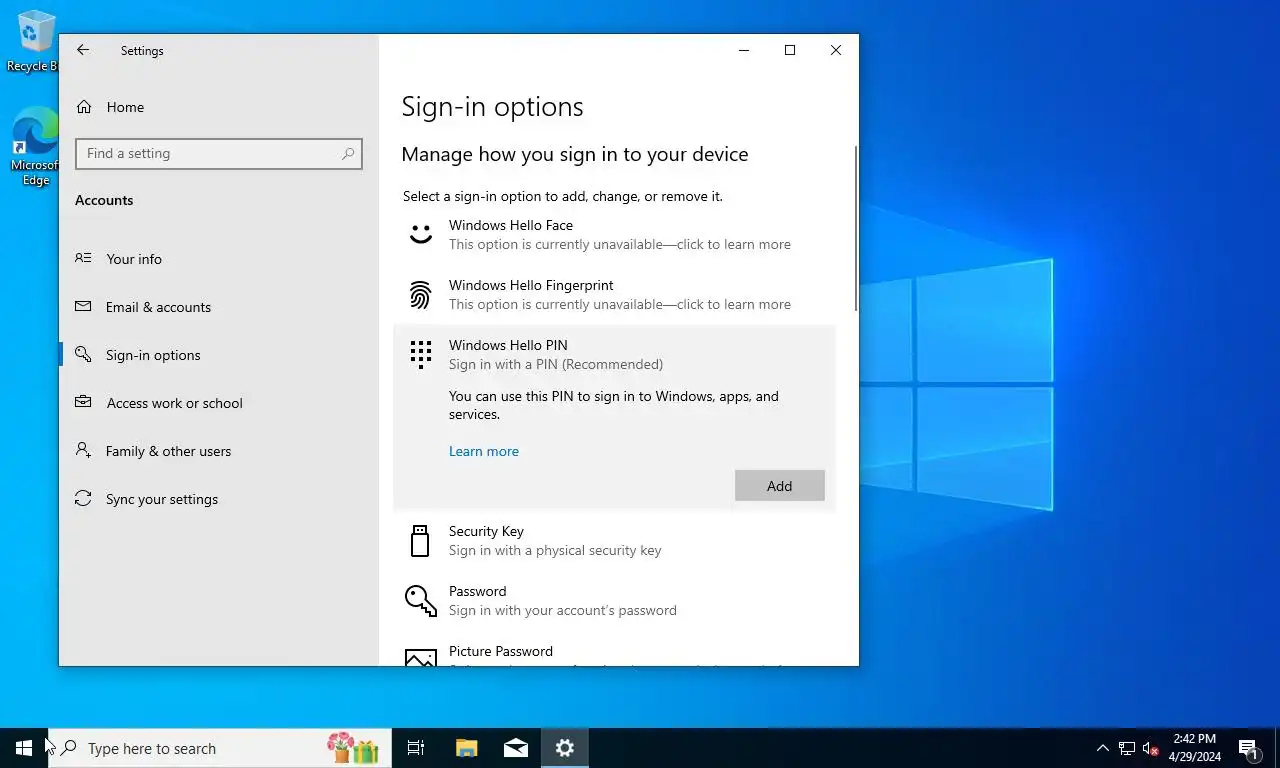This screenshot has height=768, width=1280.
Task: Click the Settings page vertical scrollbar
Action: point(856,228)
